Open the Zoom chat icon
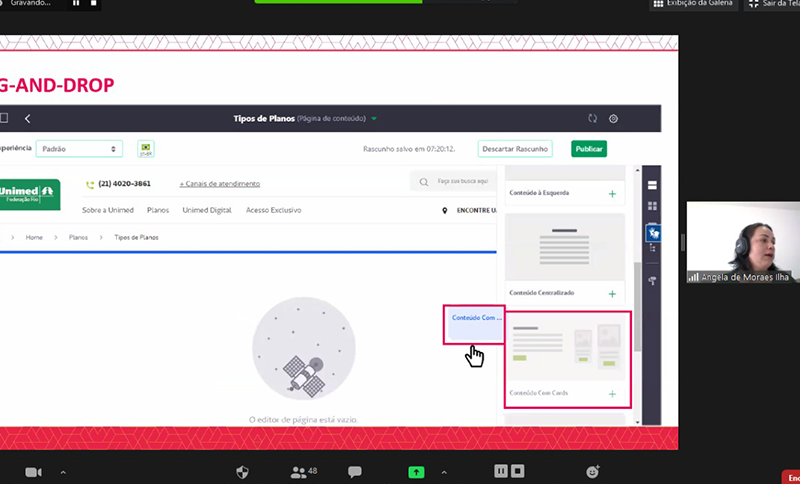The width and height of the screenshot is (800, 484). tap(354, 471)
